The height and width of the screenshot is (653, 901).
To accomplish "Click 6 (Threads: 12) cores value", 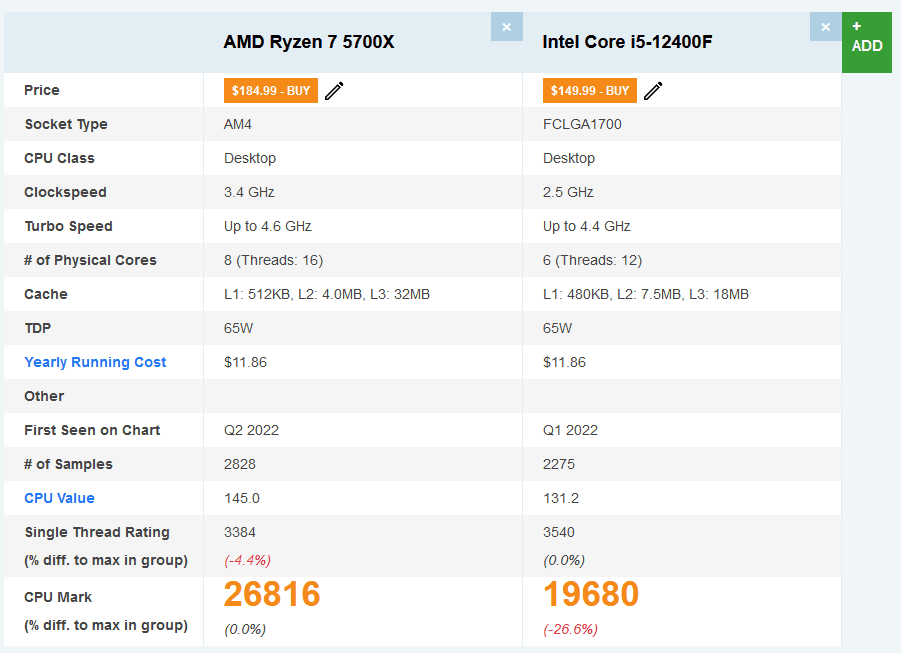I will click(x=592, y=260).
